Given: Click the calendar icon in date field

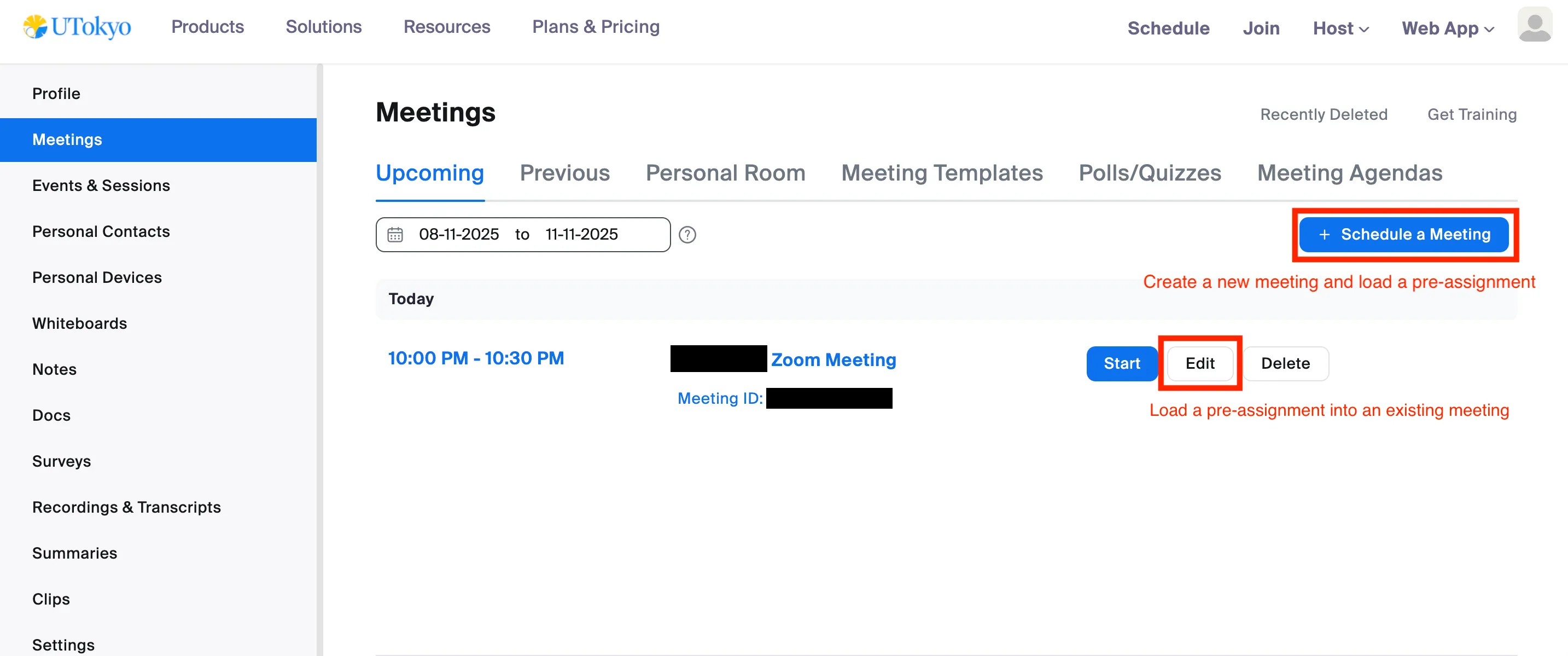Looking at the screenshot, I should pos(395,235).
